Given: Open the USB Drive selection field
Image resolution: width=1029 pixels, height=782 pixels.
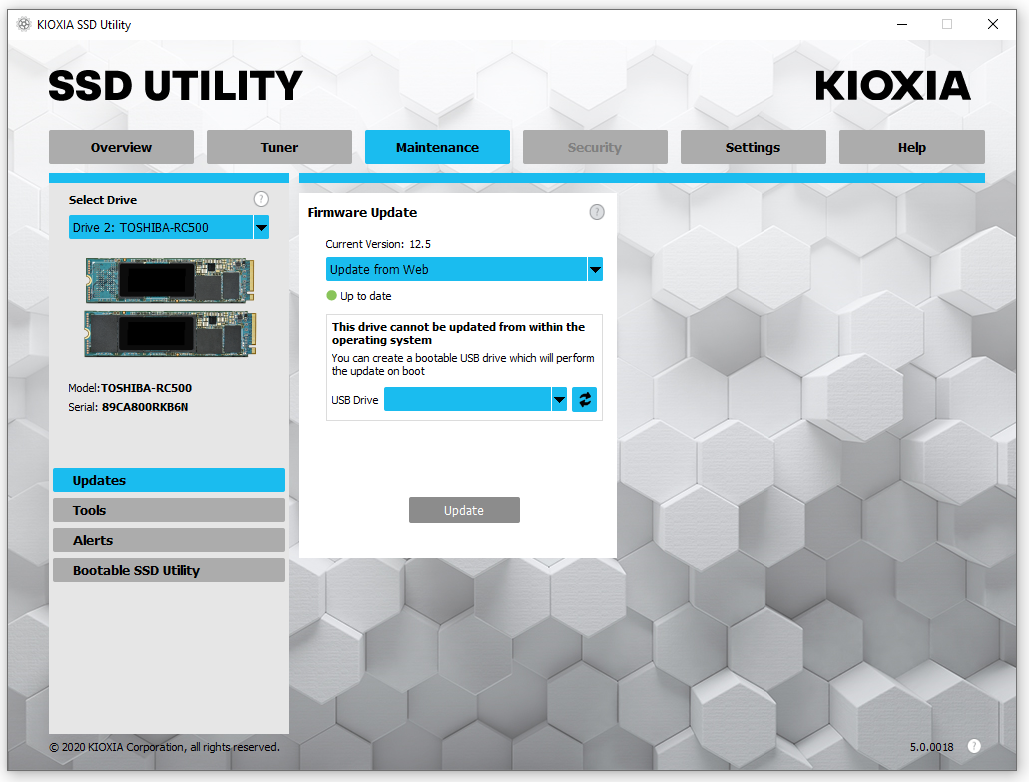Looking at the screenshot, I should (475, 400).
